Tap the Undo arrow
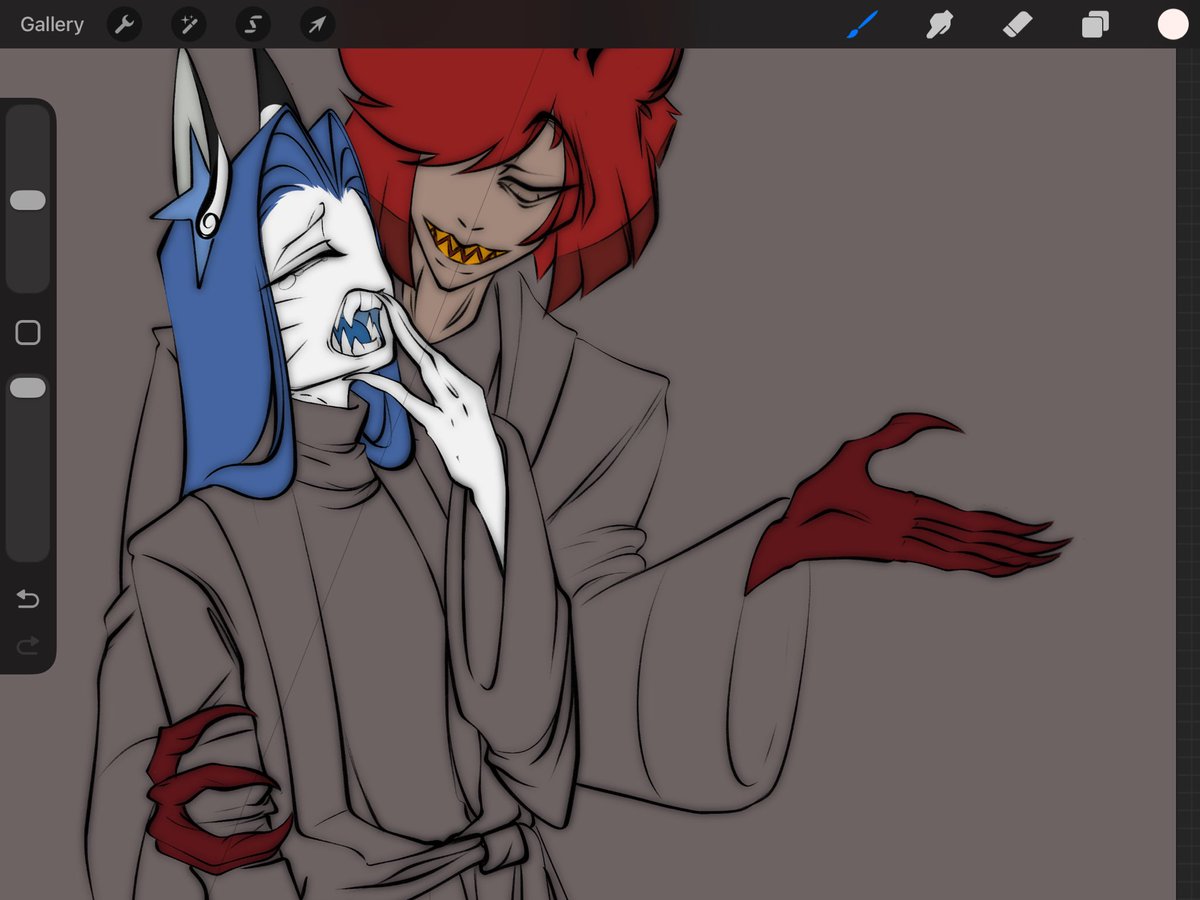The width and height of the screenshot is (1200, 900). coord(27,599)
